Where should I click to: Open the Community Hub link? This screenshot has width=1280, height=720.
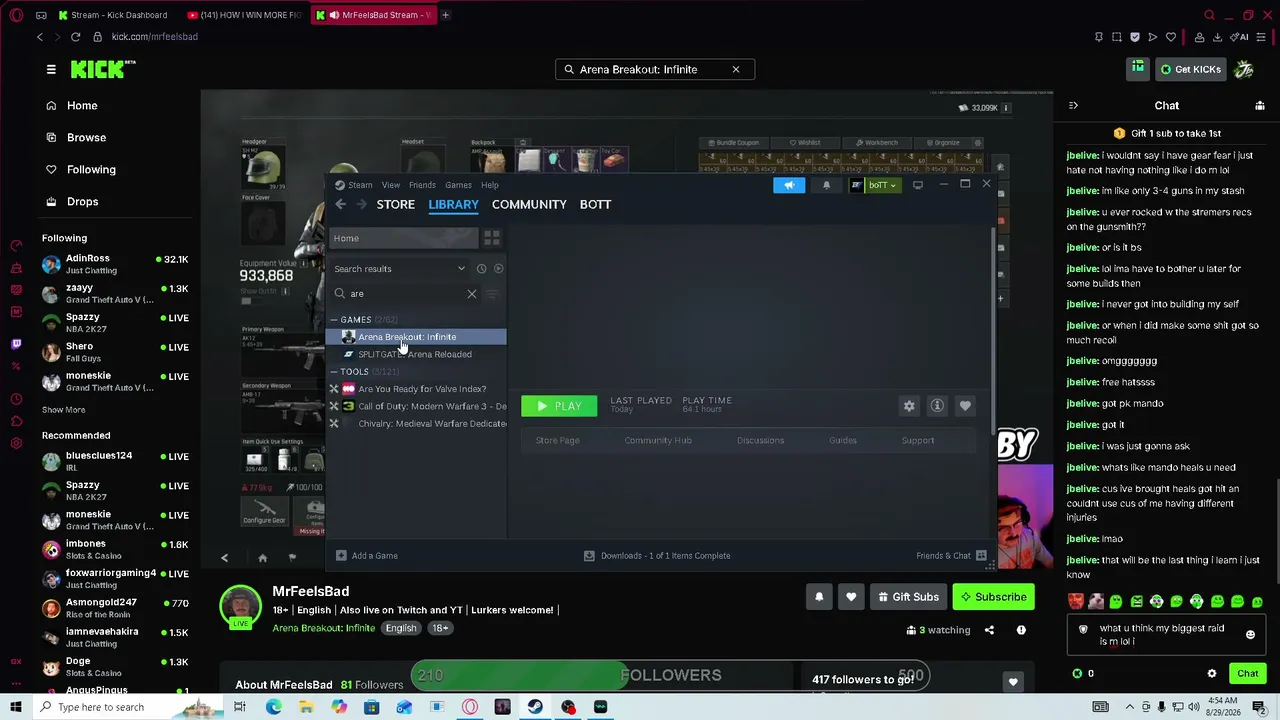(x=658, y=440)
